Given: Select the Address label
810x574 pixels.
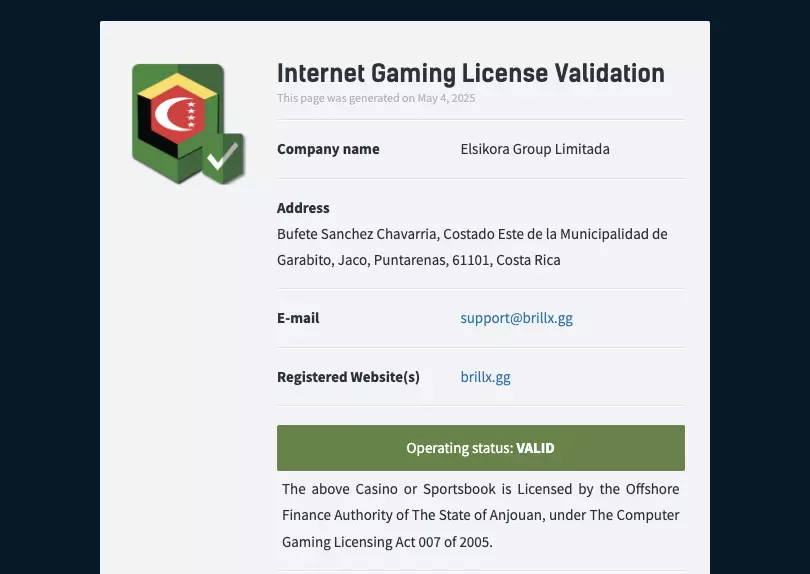Looking at the screenshot, I should [x=303, y=208].
